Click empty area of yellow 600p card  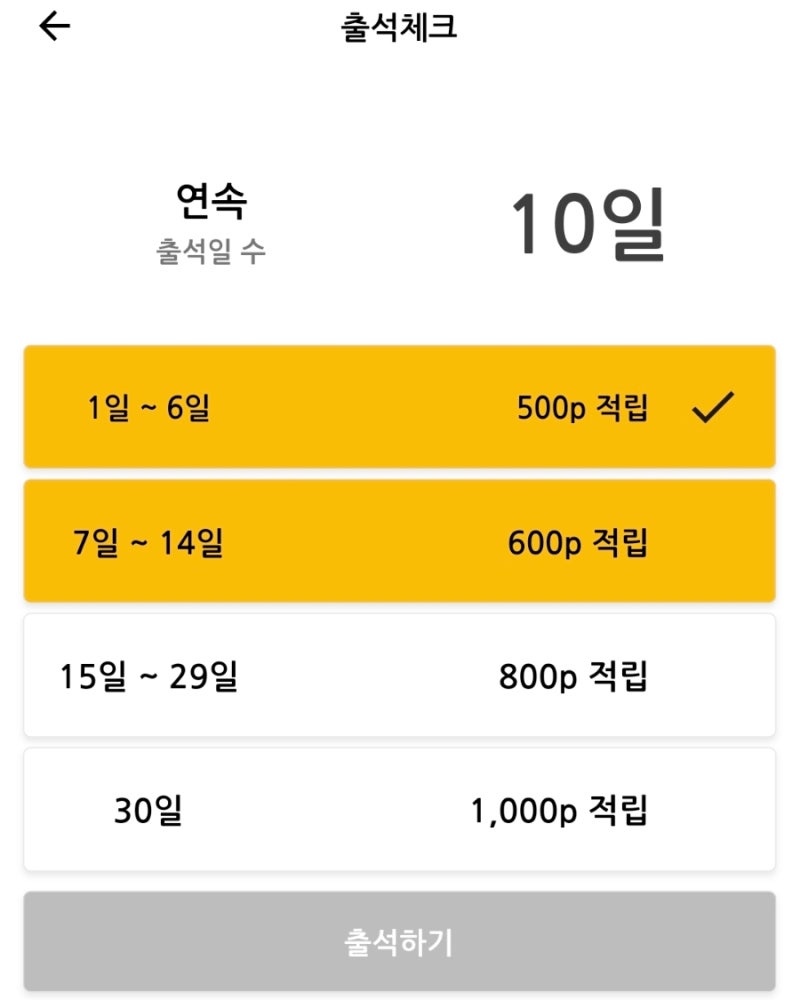pyautogui.click(x=364, y=541)
